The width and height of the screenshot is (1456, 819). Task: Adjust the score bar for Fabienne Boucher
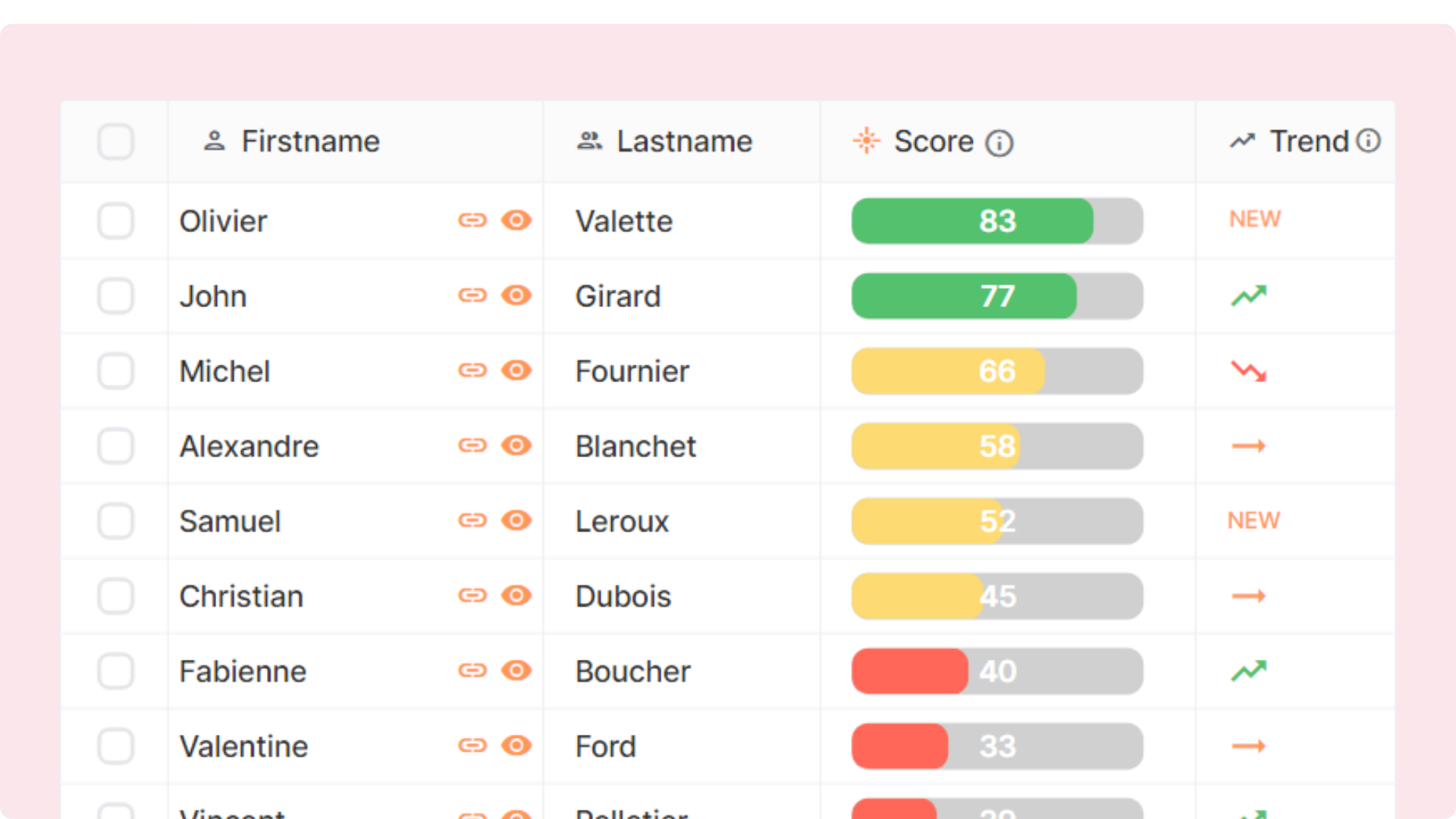pyautogui.click(x=996, y=670)
